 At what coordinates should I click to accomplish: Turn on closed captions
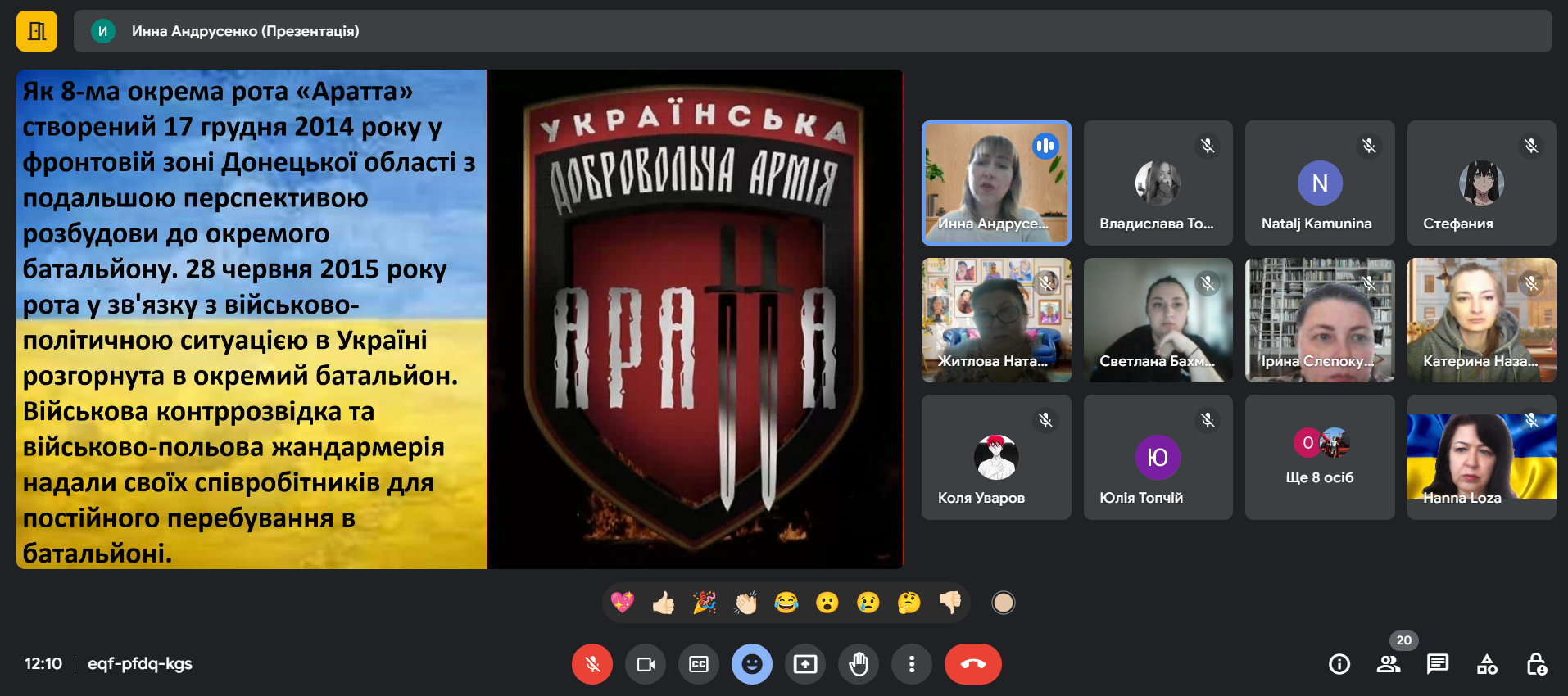click(698, 664)
